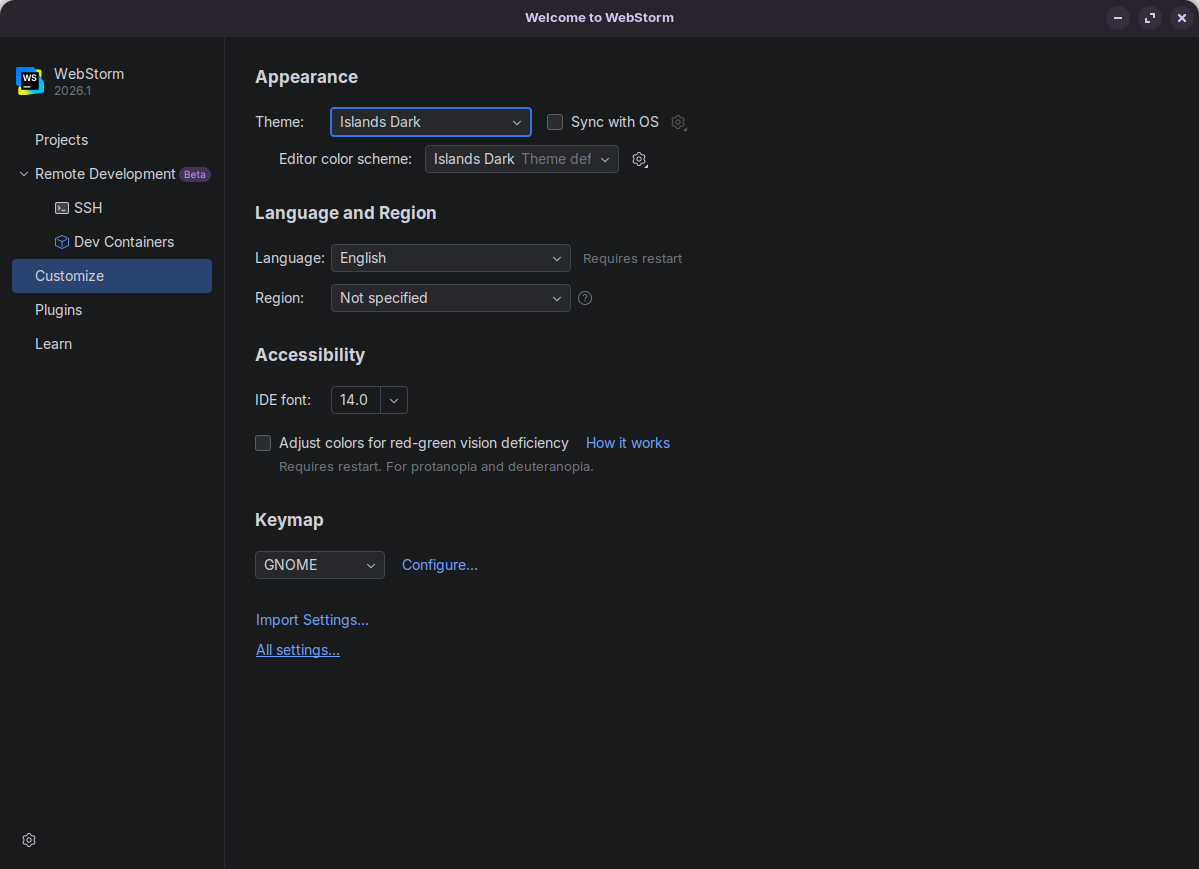Image resolution: width=1199 pixels, height=869 pixels.
Task: Click the gear icon beside Sync with OS
Action: pos(678,122)
